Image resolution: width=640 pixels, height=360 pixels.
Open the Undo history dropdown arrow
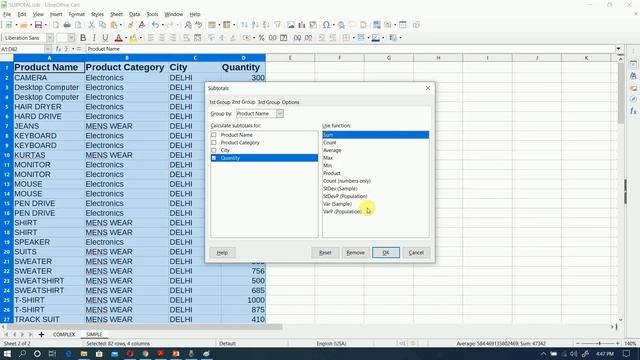(162, 25)
